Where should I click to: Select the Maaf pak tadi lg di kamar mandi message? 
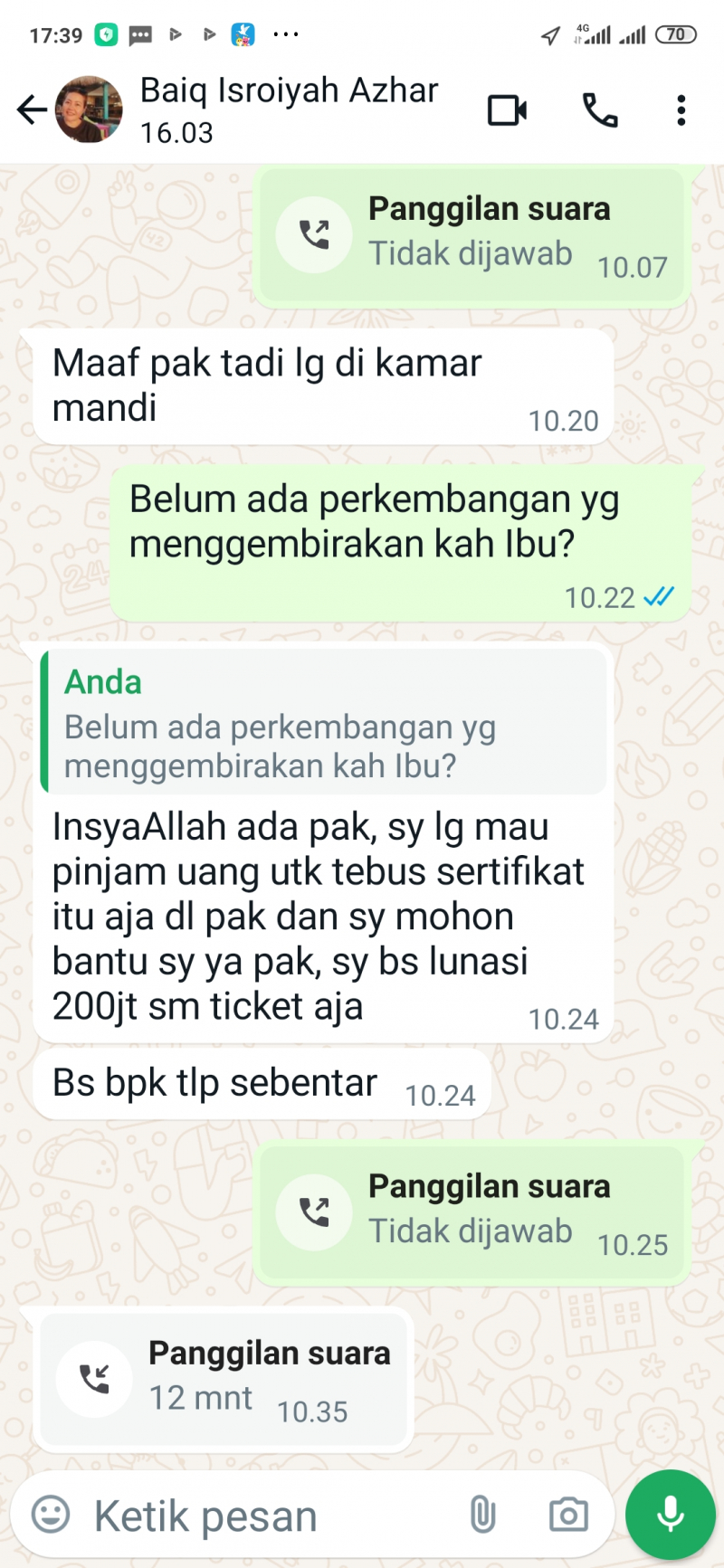323,386
